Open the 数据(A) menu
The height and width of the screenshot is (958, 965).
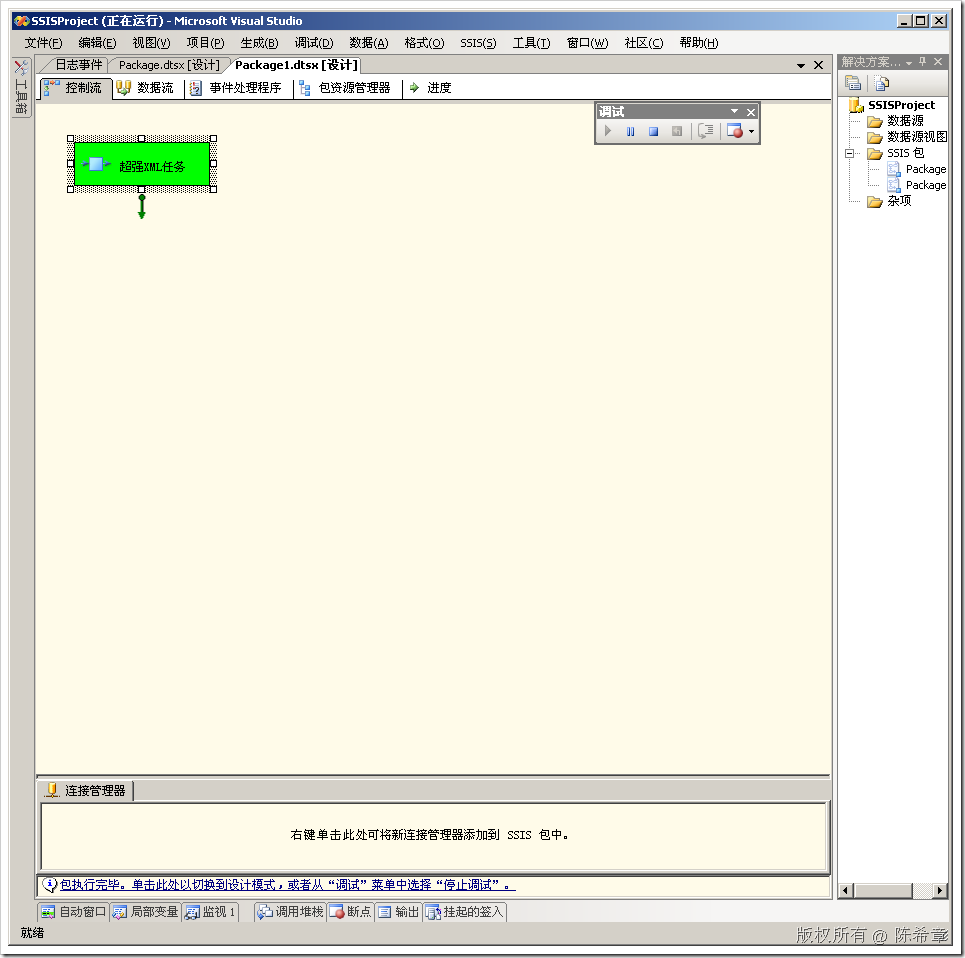(369, 43)
